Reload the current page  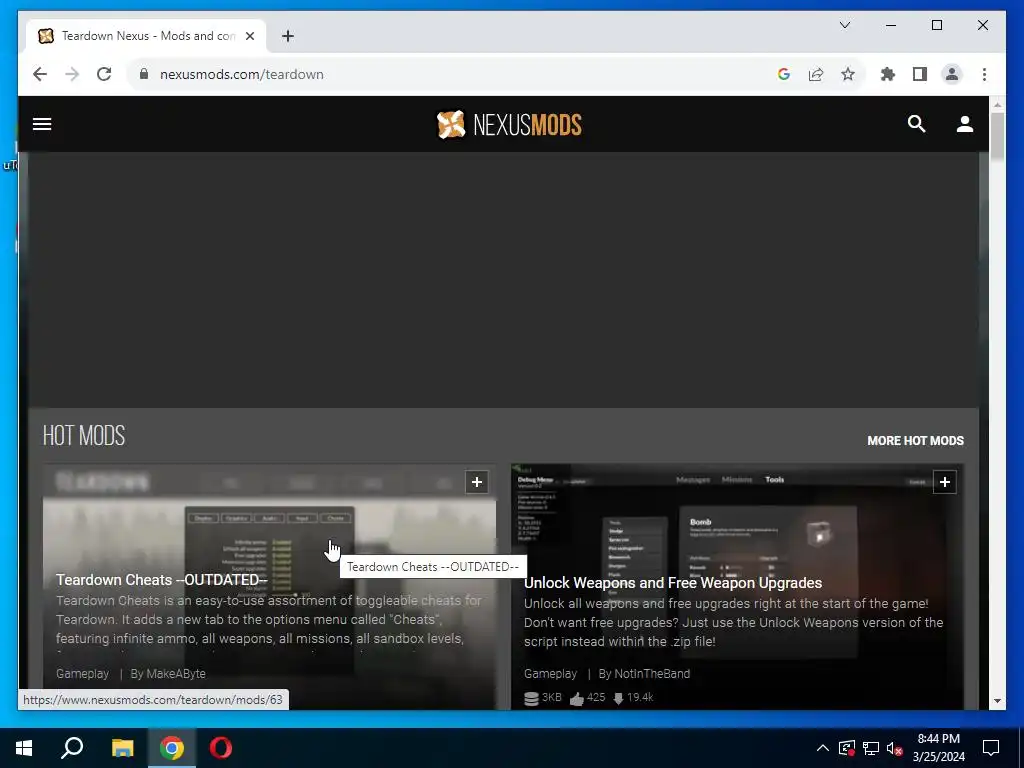click(x=104, y=74)
